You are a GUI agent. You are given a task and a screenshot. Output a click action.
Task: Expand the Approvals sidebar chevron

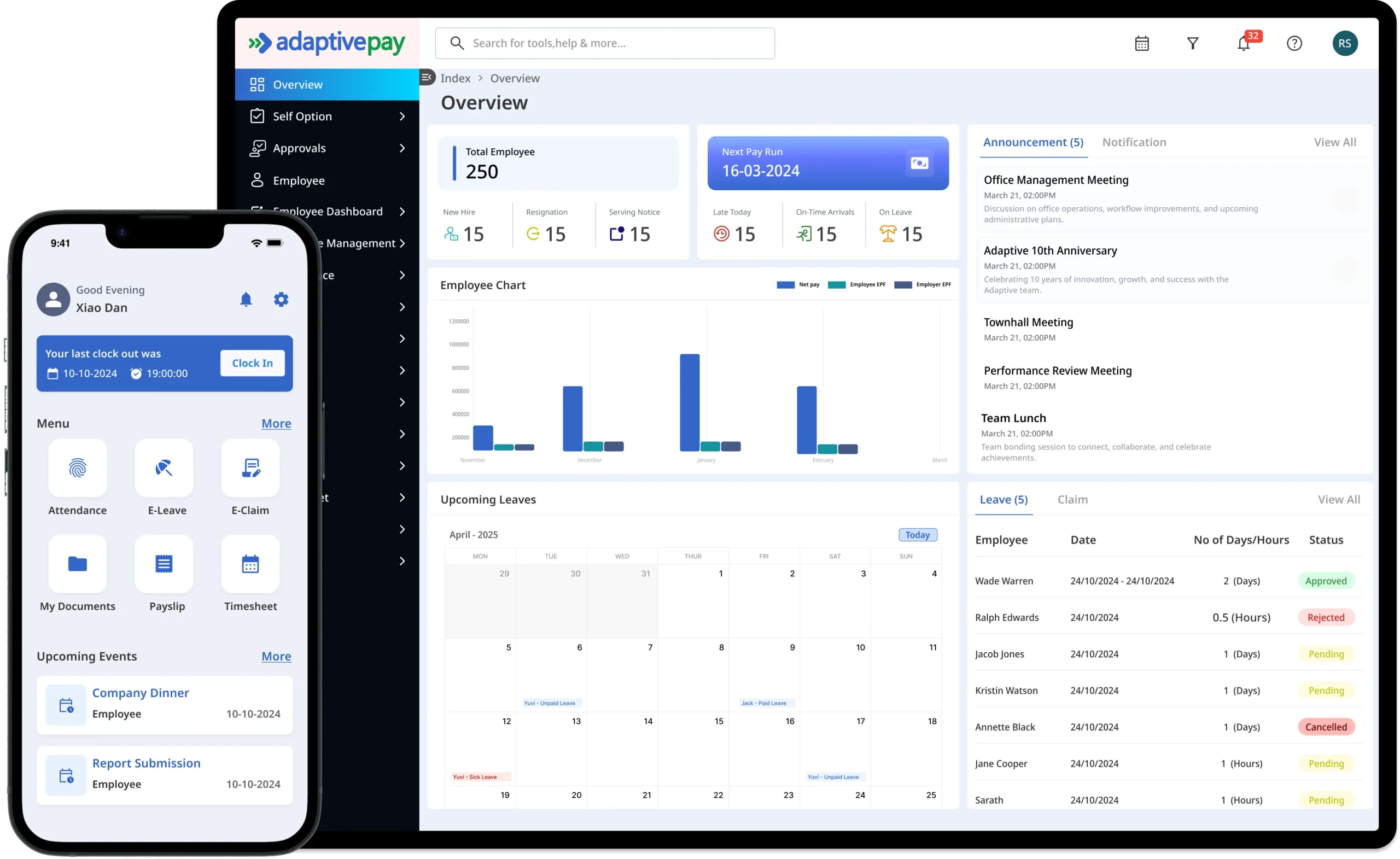tap(402, 148)
